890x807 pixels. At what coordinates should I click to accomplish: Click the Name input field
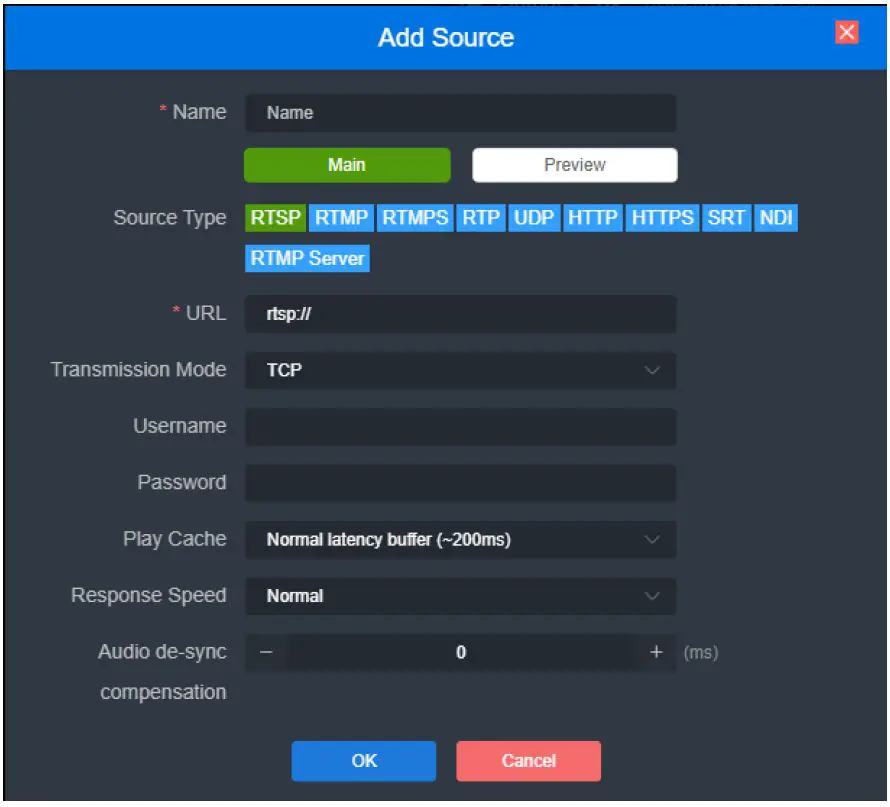(460, 112)
